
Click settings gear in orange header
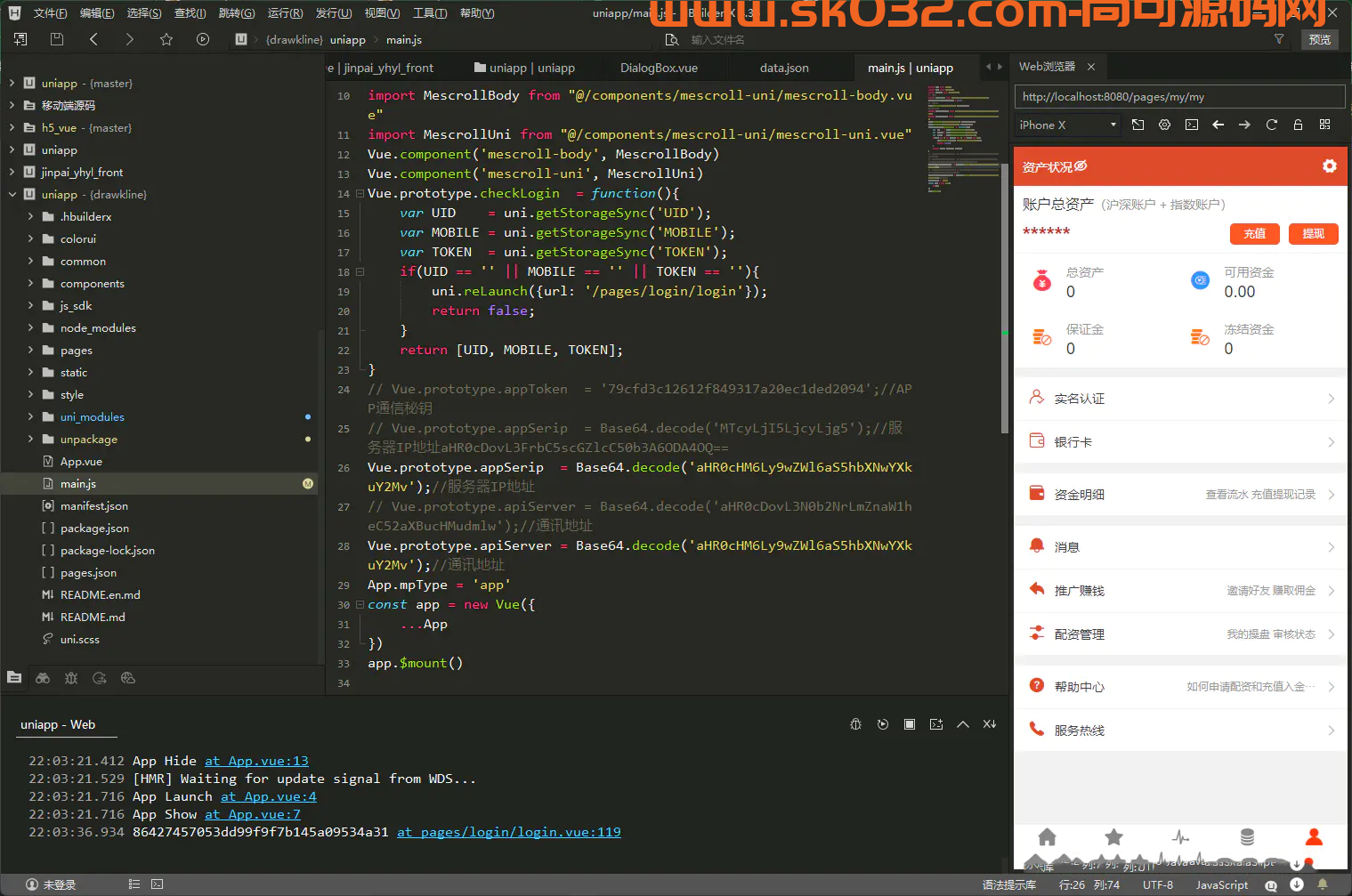[1329, 166]
